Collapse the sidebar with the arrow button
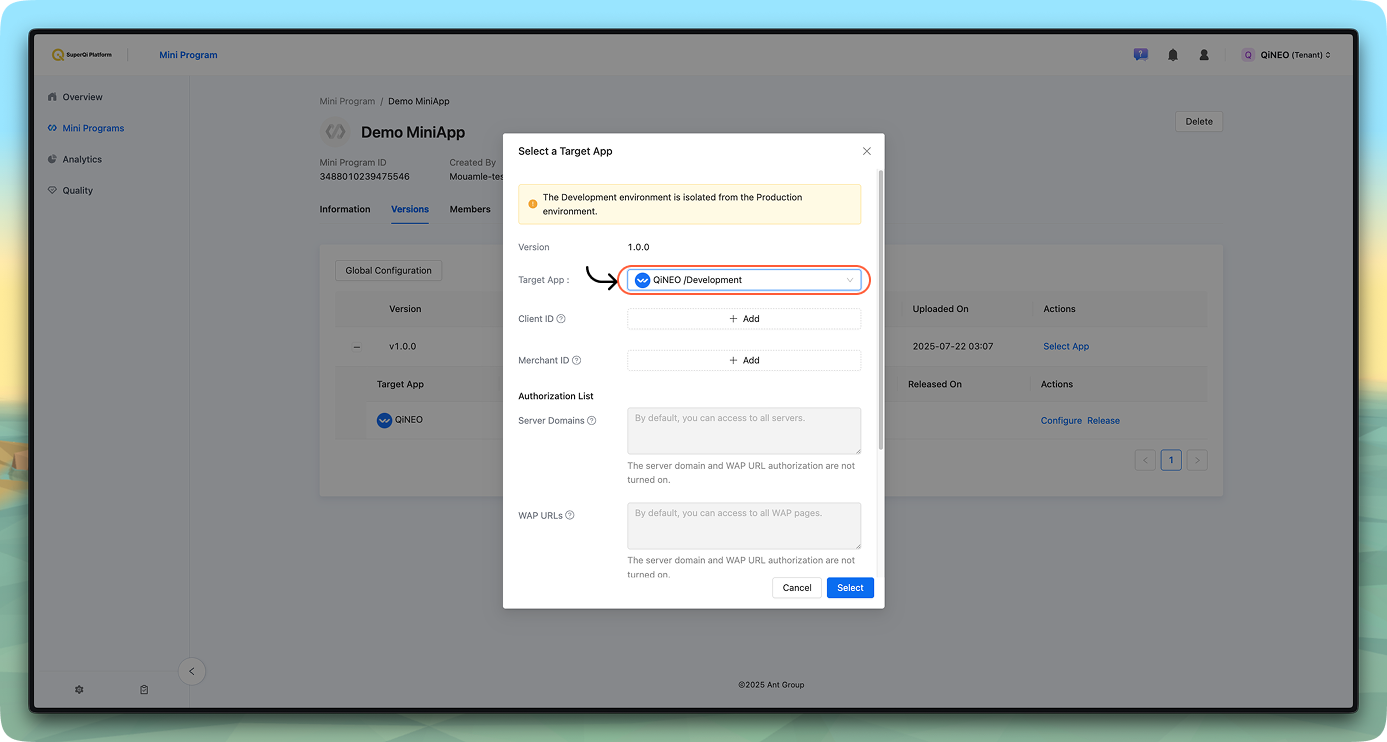Viewport: 1387px width, 742px height. click(192, 671)
